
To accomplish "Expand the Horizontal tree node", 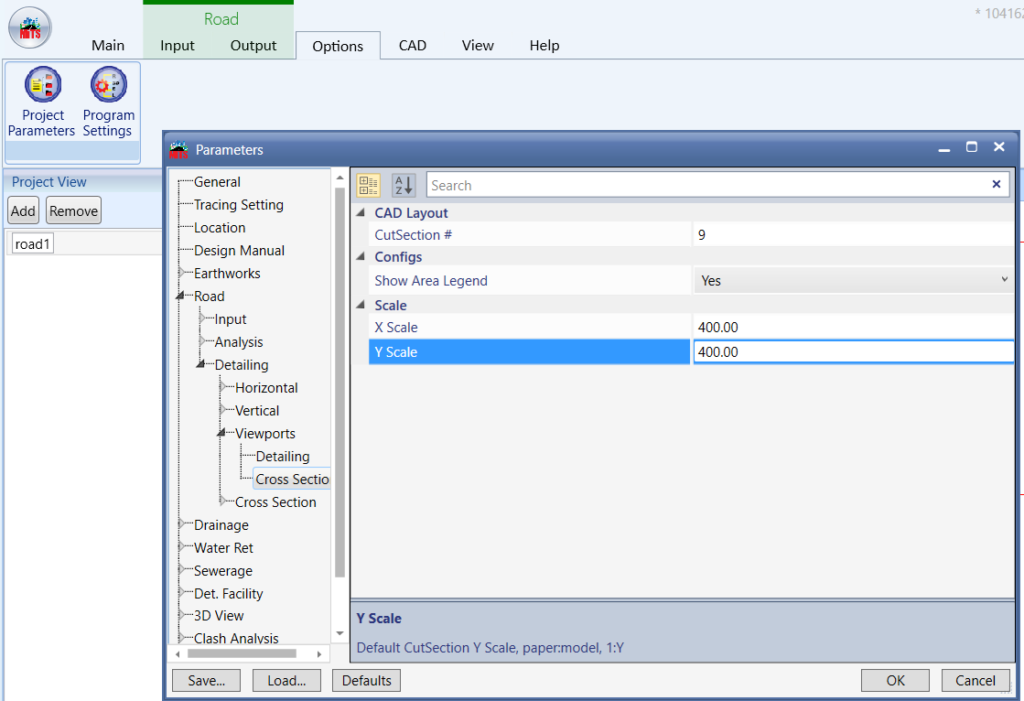I will pyautogui.click(x=223, y=387).
